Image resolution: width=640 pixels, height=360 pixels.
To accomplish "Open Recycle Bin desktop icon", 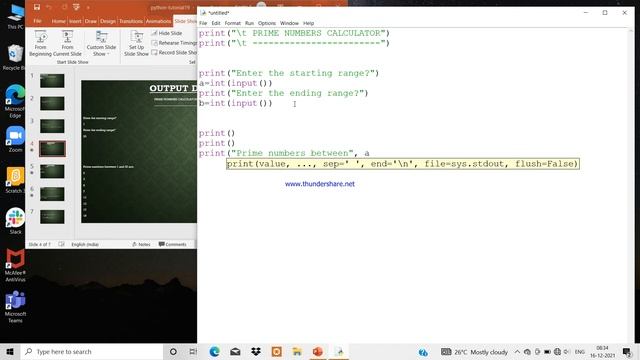I will [15, 57].
